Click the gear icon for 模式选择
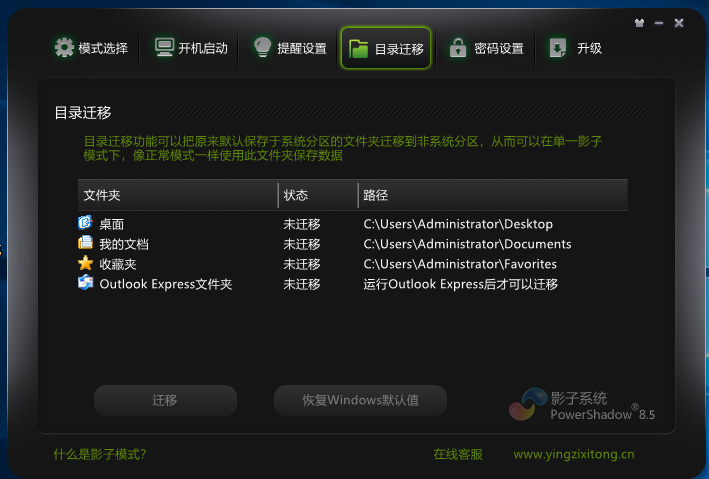Screen dimensions: 709x479 pos(64,47)
